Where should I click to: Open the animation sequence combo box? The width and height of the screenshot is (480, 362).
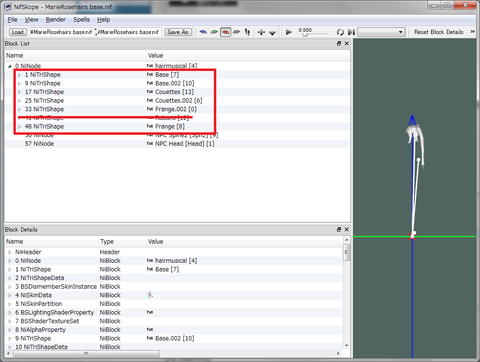tap(381, 32)
